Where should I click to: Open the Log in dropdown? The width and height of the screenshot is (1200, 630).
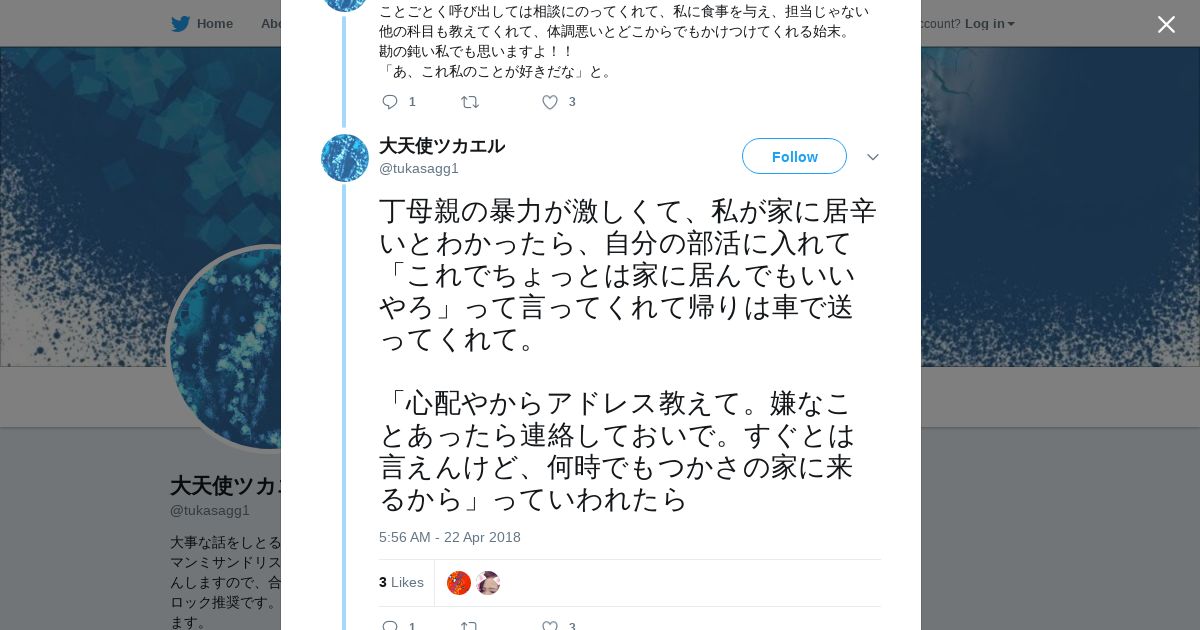[x=989, y=24]
